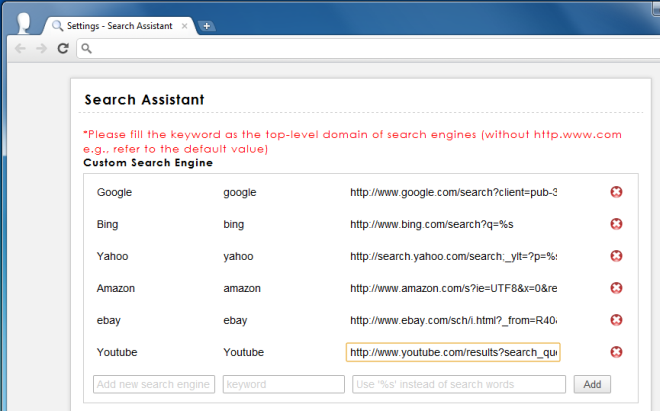Viewport: 660px width, 411px height.
Task: Click the Custom Search Engine heading
Action: 148,163
